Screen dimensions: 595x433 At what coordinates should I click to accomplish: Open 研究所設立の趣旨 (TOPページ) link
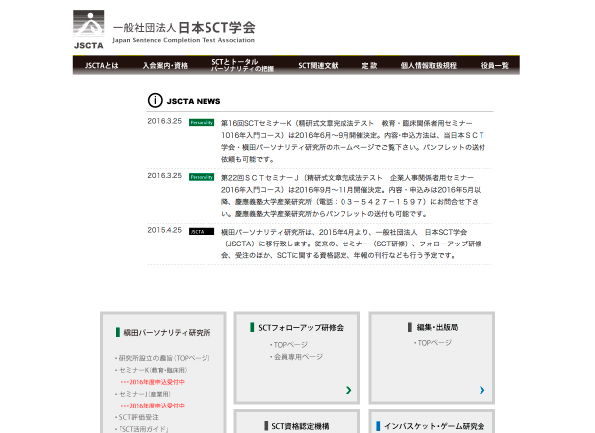coord(164,358)
